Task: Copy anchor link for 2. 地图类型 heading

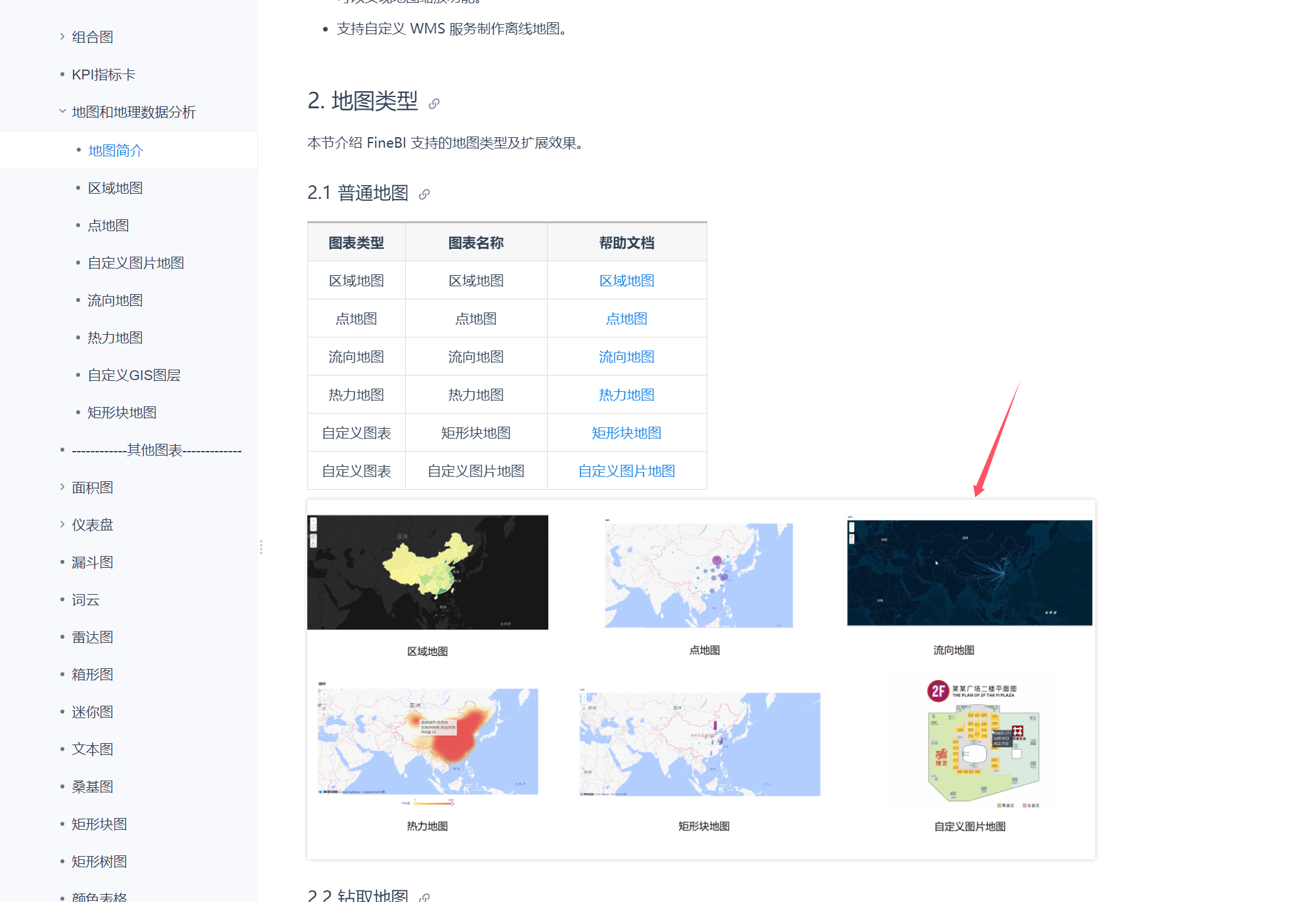Action: tap(434, 103)
